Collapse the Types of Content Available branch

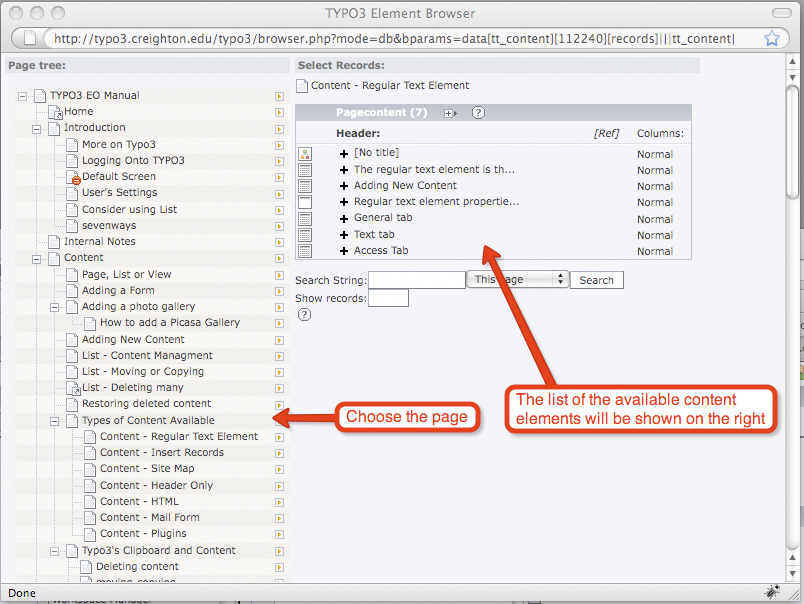tap(55, 421)
